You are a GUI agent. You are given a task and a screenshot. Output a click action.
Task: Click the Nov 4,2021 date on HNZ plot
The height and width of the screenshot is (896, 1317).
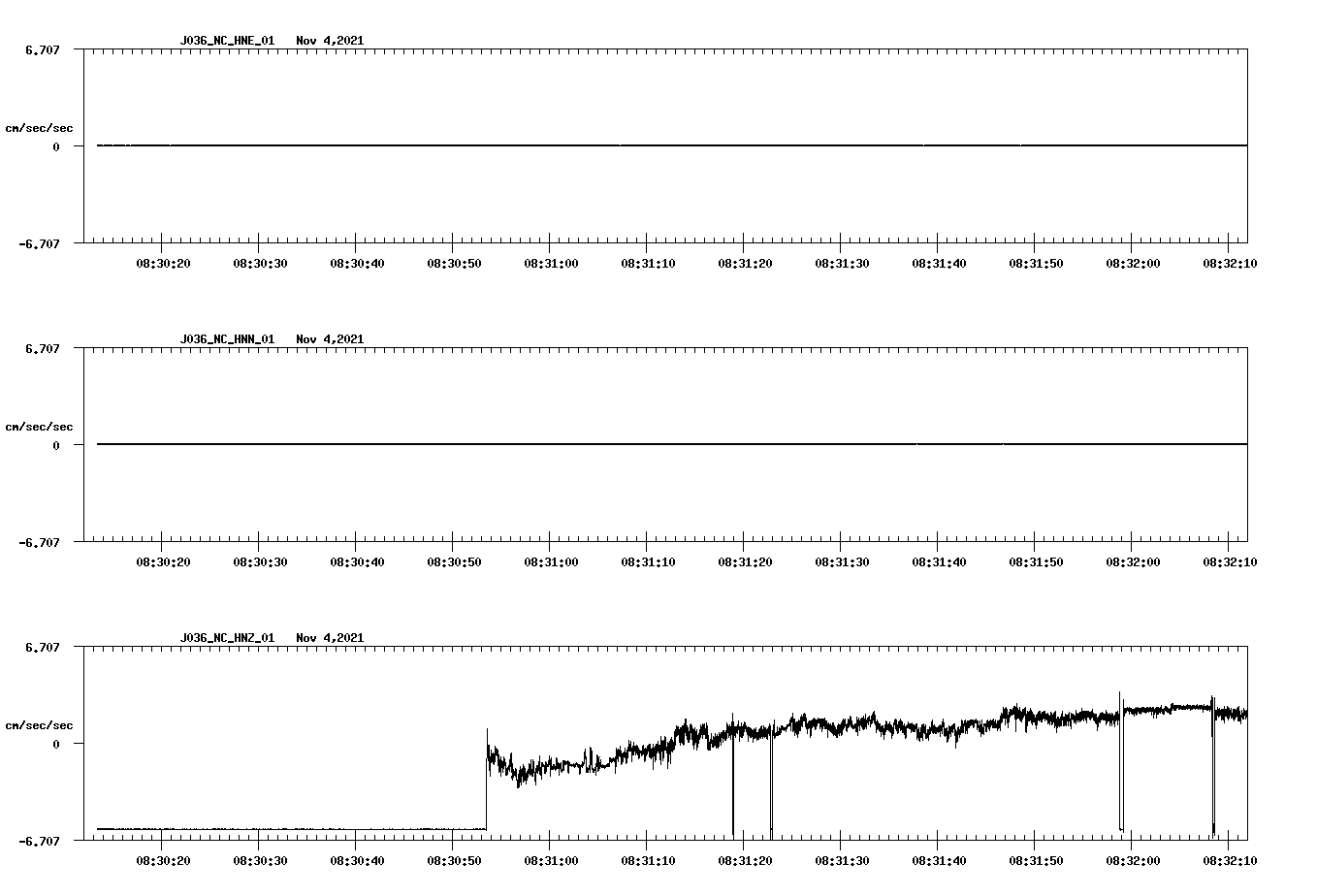pyautogui.click(x=330, y=638)
